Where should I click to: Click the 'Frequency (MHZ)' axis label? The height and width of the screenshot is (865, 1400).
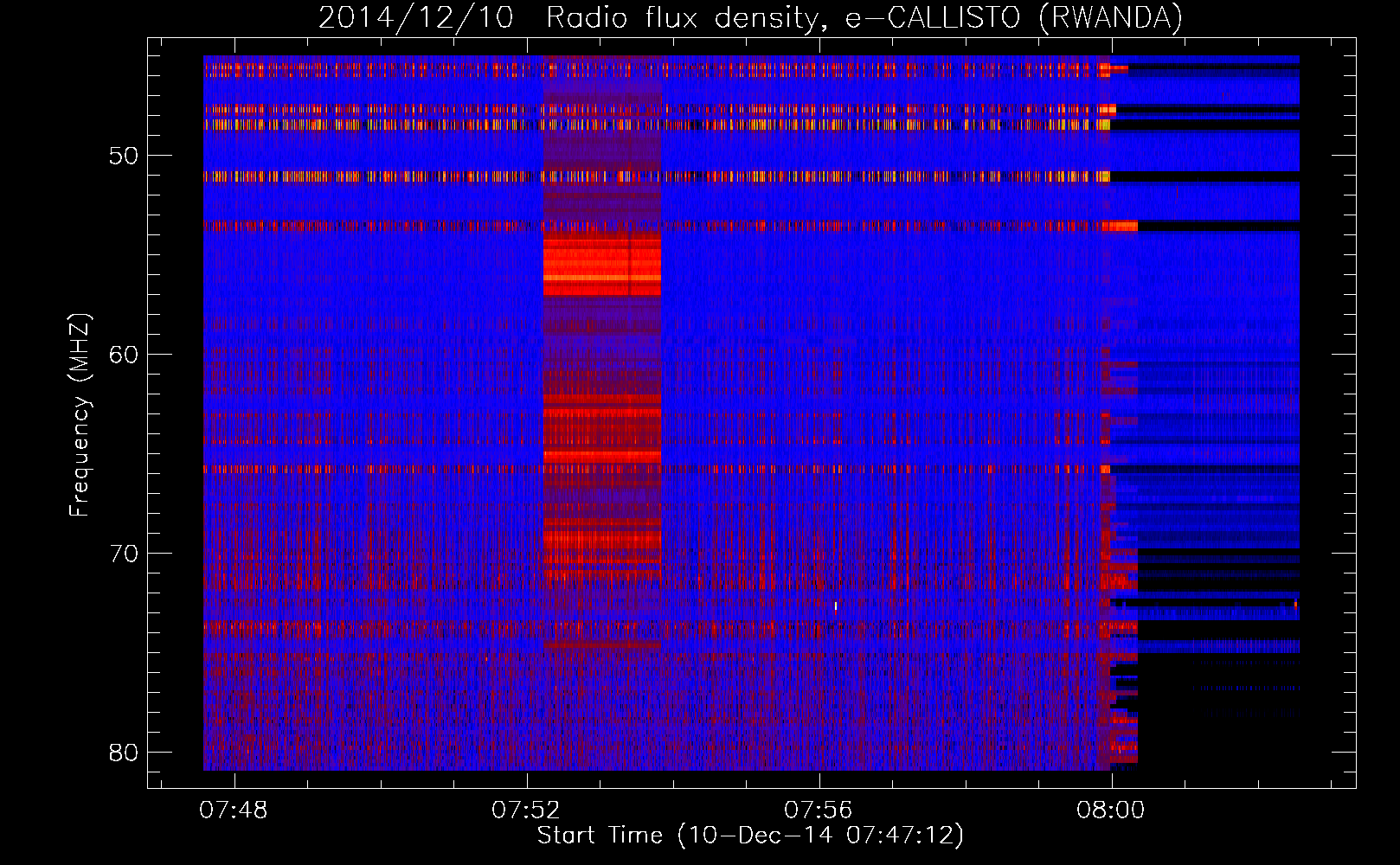point(79,415)
